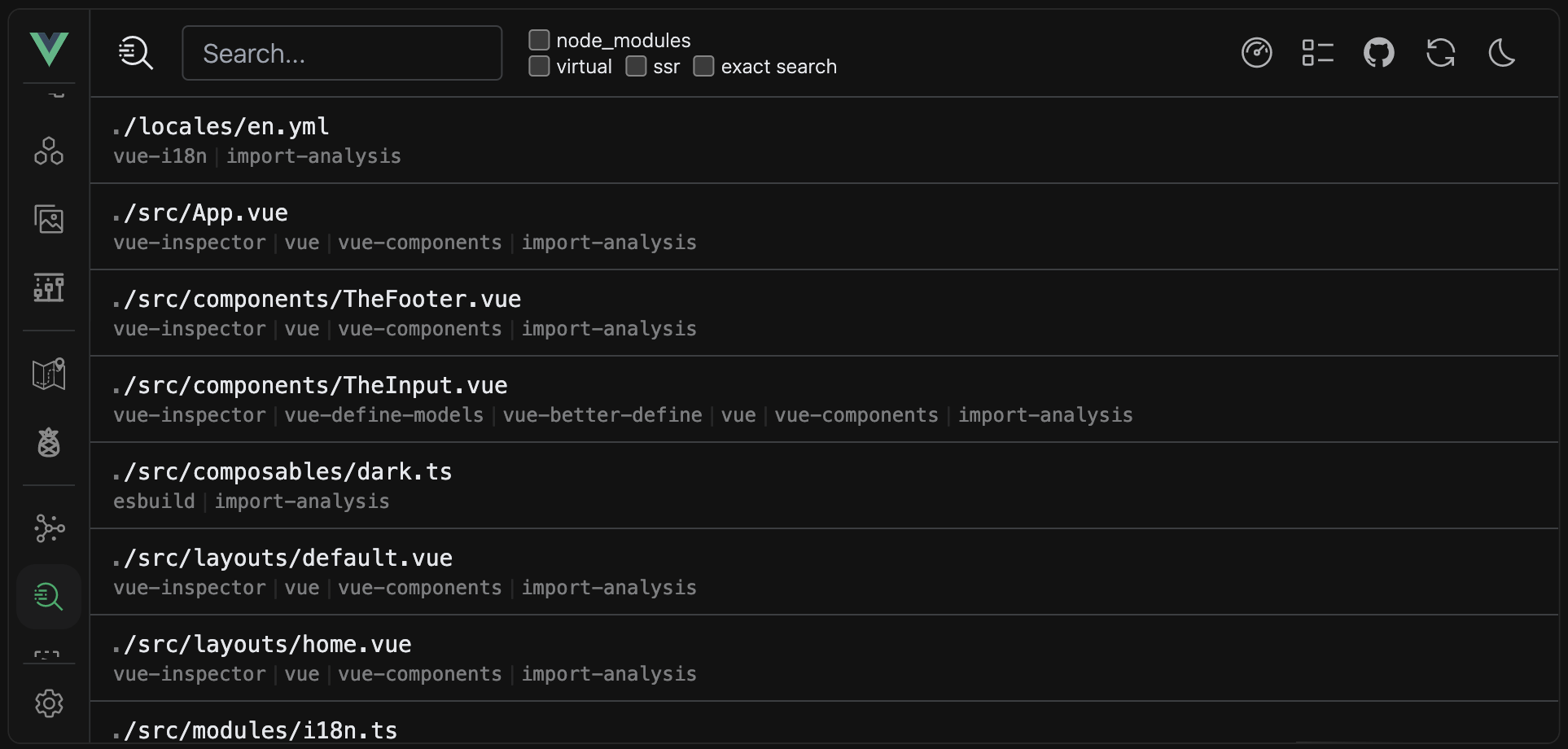The width and height of the screenshot is (1568, 749).
Task: Enable the node_modules checkbox
Action: pyautogui.click(x=539, y=40)
